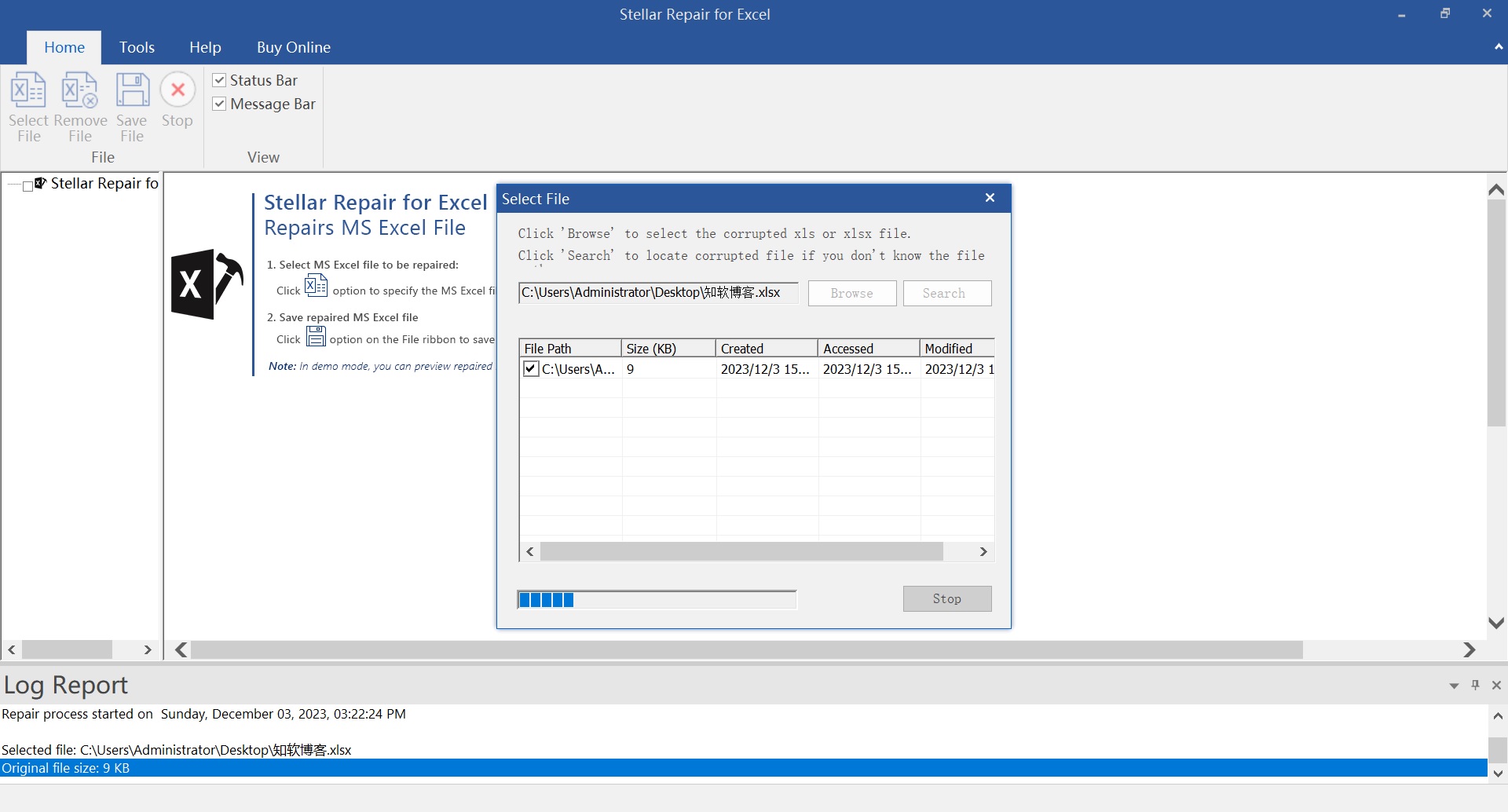The height and width of the screenshot is (812, 1508).
Task: Click the small save icon in step 2
Action: click(316, 337)
